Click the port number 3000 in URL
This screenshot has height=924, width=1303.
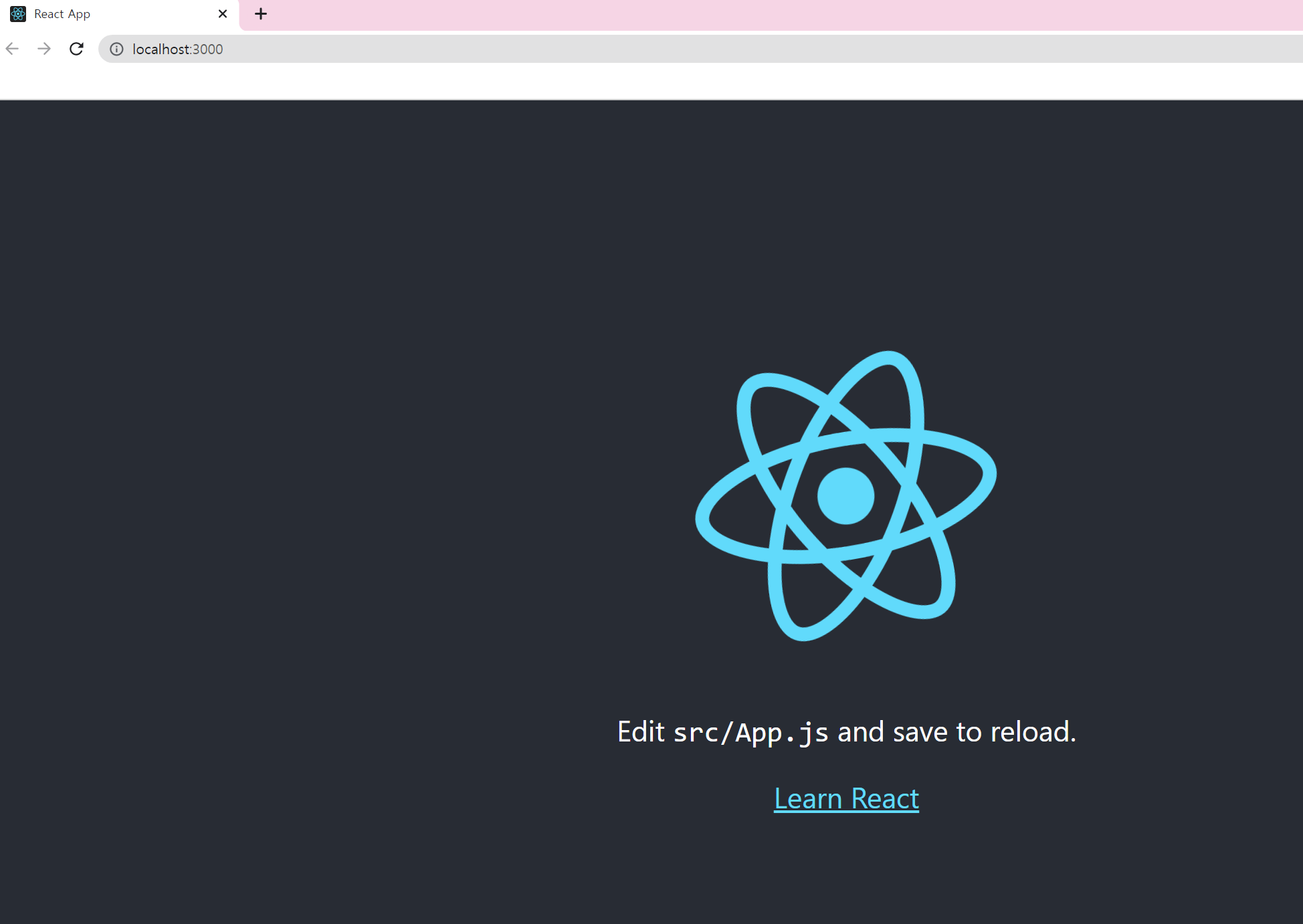tap(208, 49)
